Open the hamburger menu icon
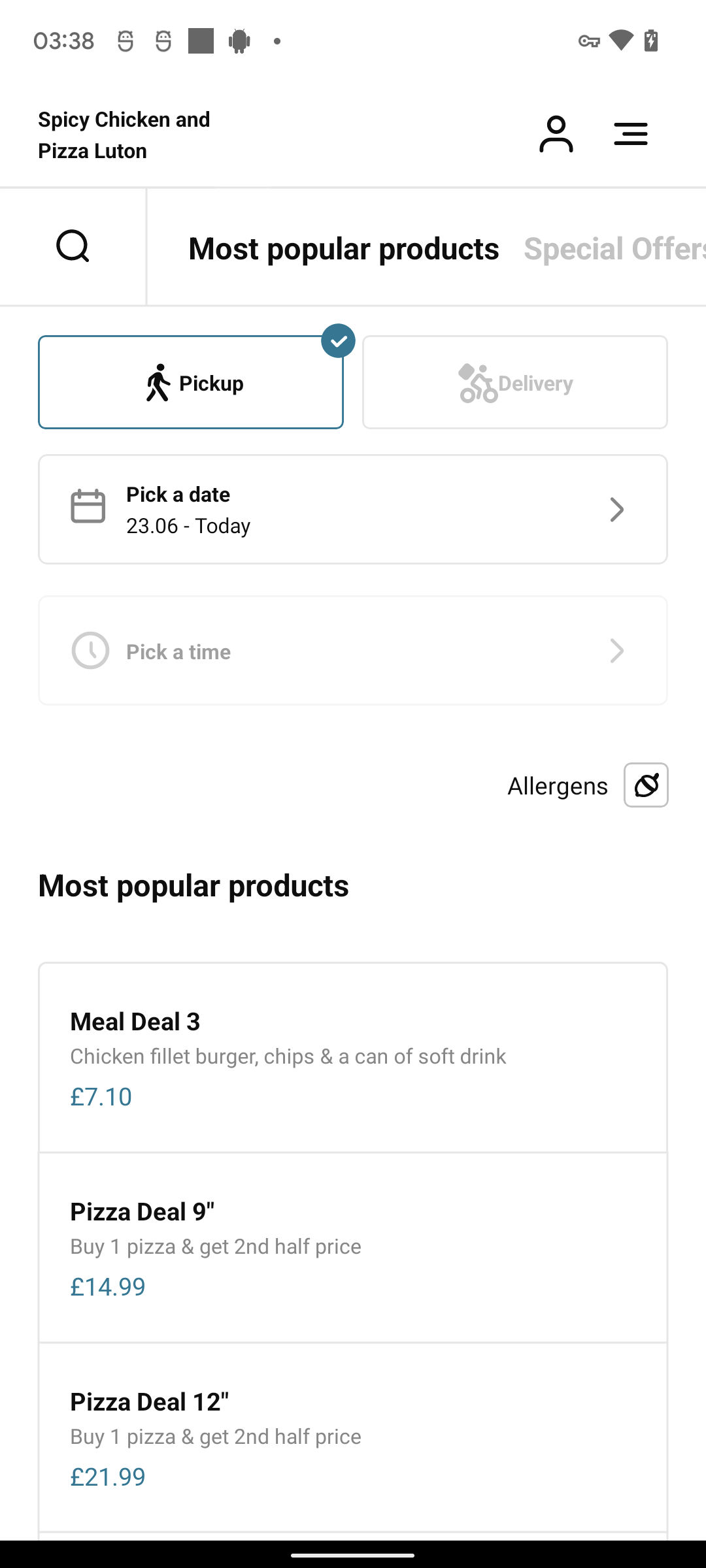Screen dimensions: 706x1568 pos(630,135)
